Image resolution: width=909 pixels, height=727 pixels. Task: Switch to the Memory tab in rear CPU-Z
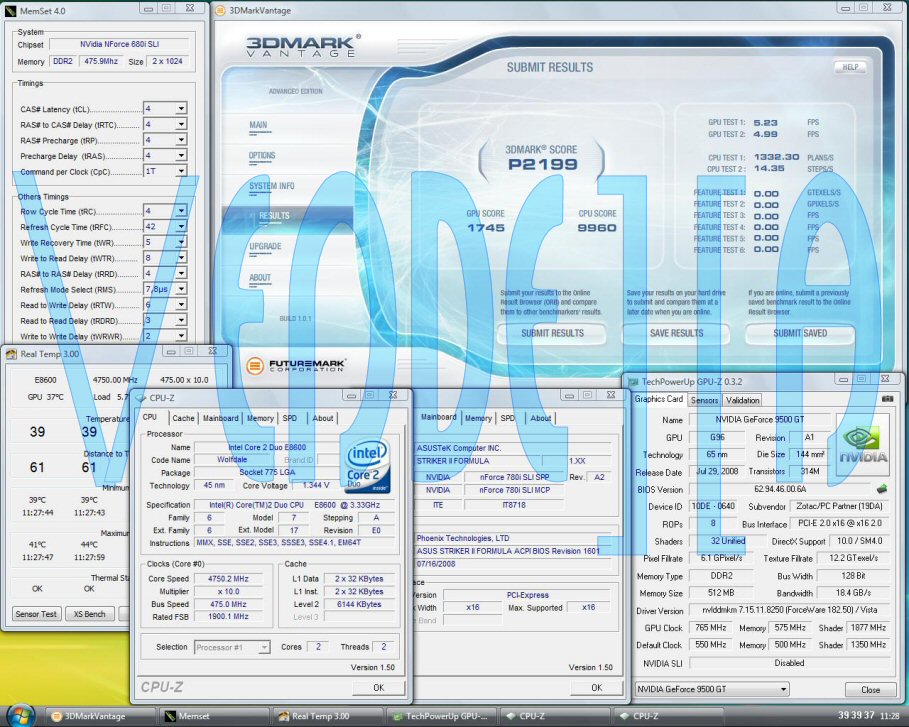click(478, 418)
